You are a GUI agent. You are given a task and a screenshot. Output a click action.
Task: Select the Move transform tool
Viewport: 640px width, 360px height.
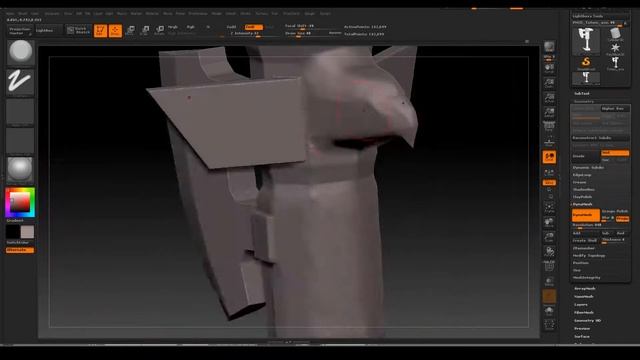(130, 31)
